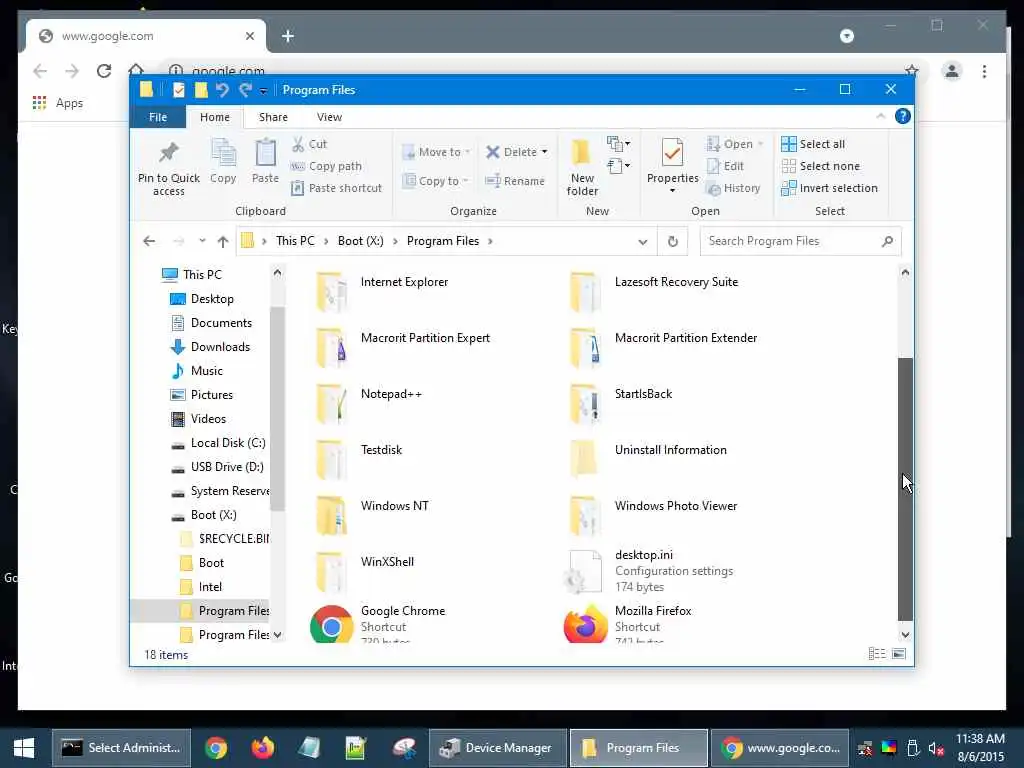Image resolution: width=1024 pixels, height=768 pixels.
Task: Expand the address bar history dropdown
Action: tap(643, 242)
